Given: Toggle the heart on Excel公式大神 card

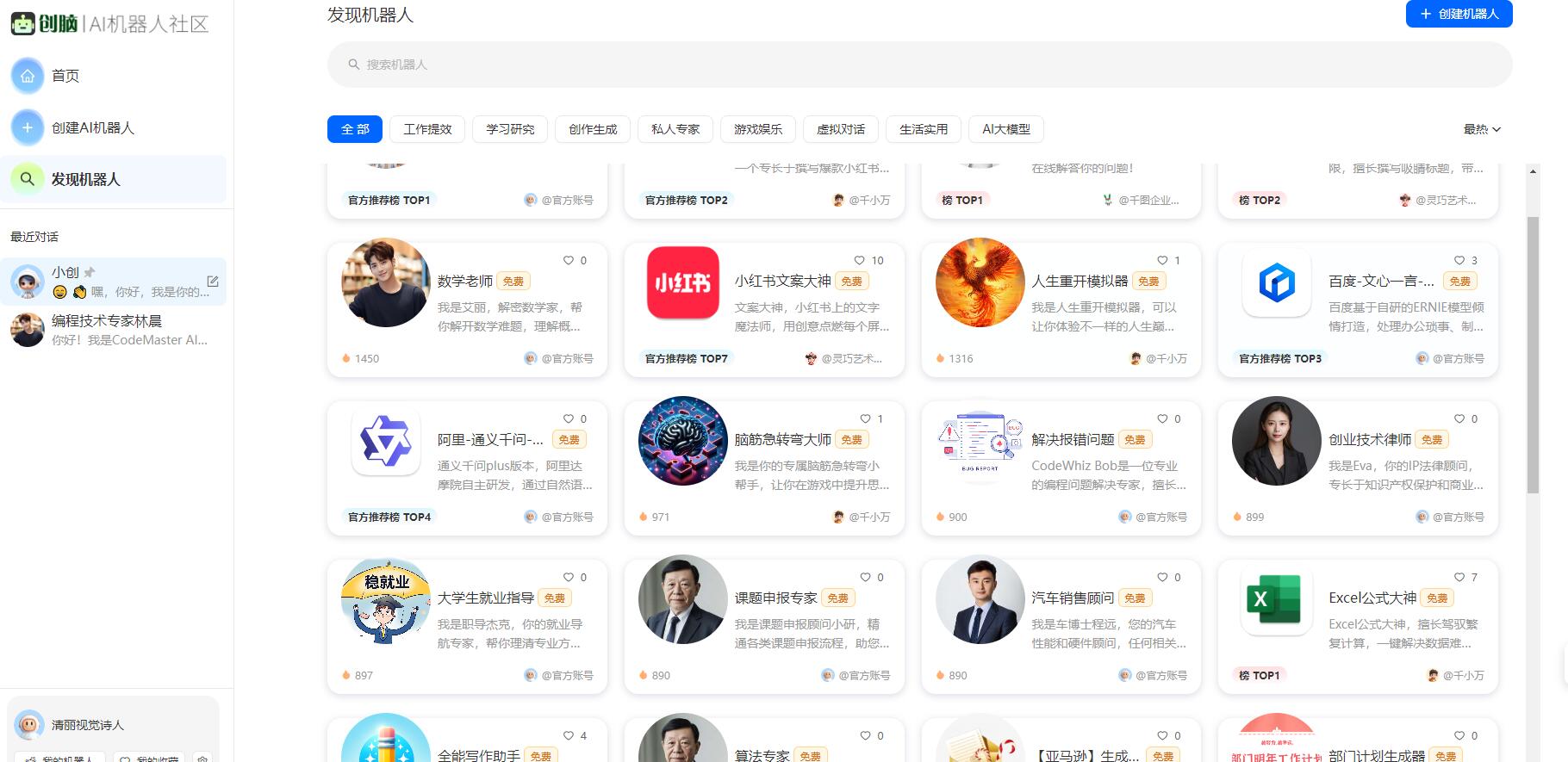Looking at the screenshot, I should coord(1459,577).
